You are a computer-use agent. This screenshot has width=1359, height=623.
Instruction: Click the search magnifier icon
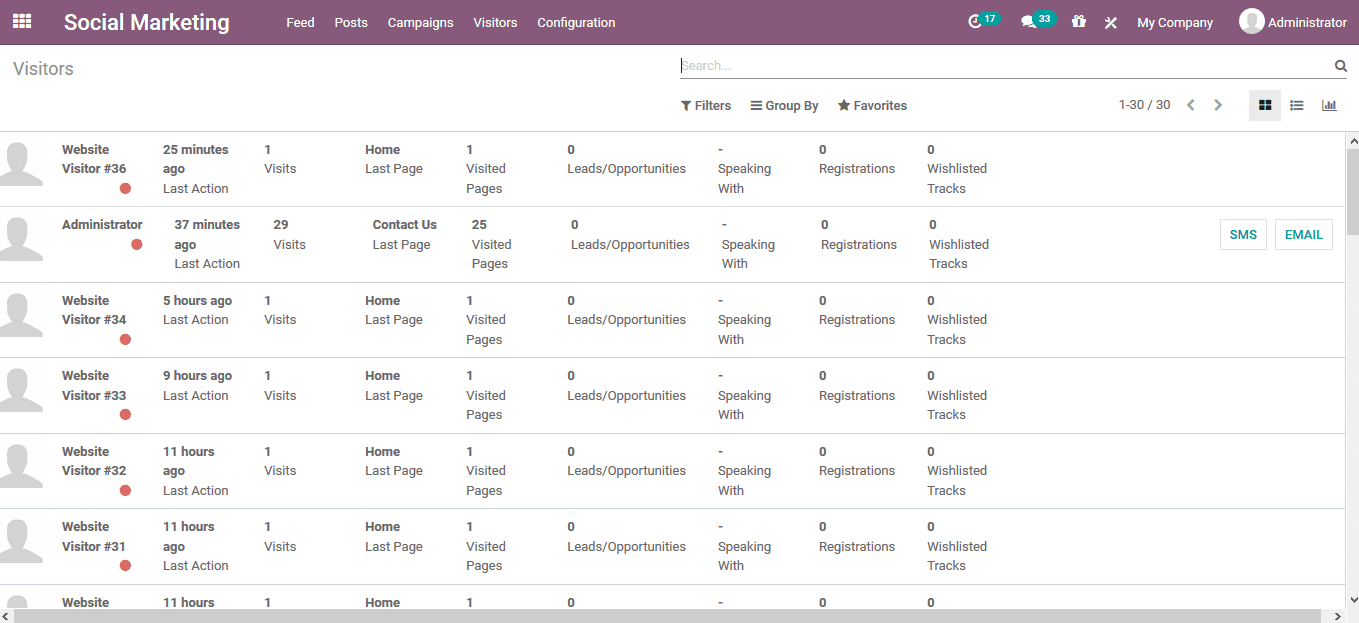[x=1340, y=66]
